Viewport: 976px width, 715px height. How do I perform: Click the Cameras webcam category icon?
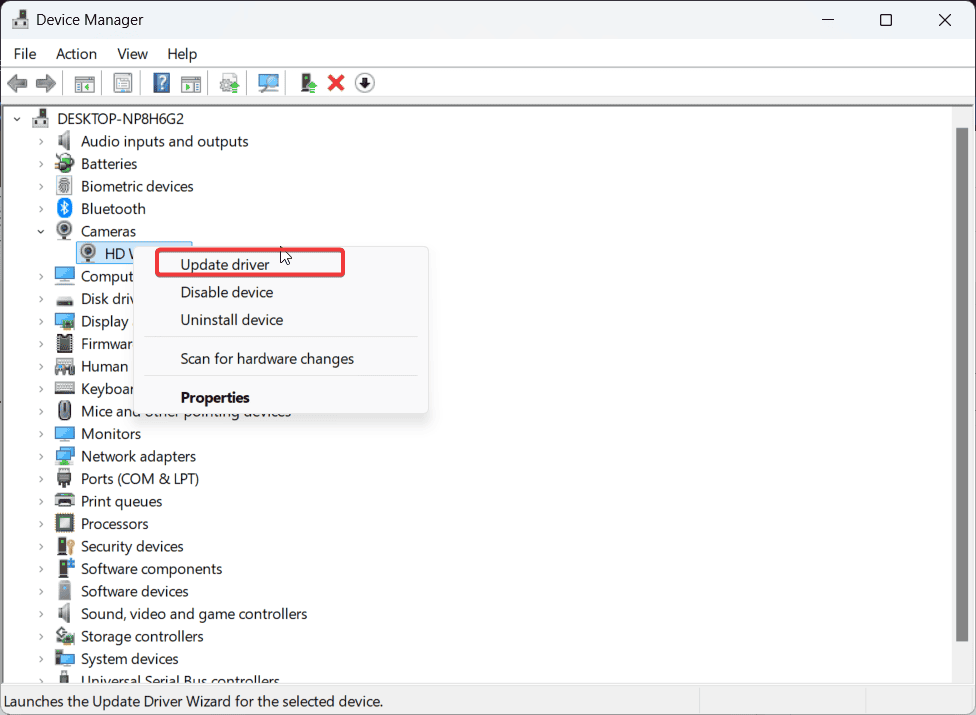tap(64, 231)
